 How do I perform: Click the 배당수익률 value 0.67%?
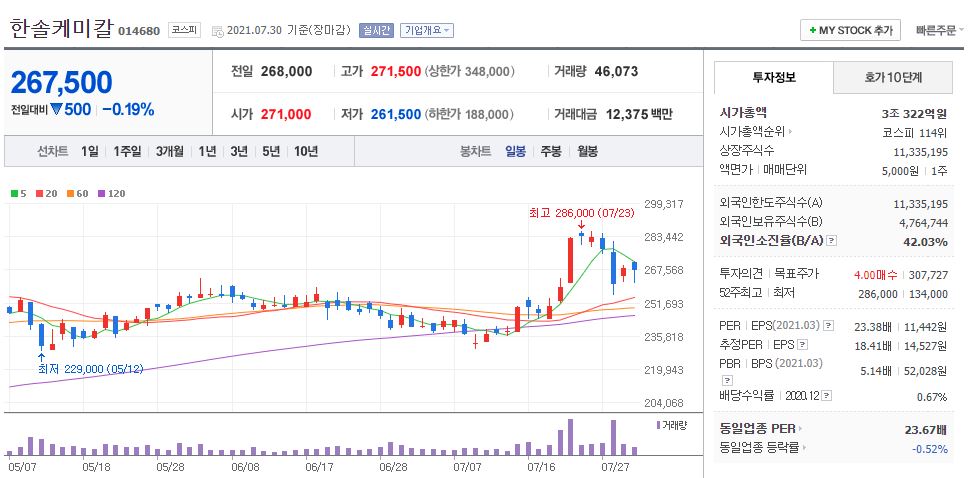pos(933,396)
